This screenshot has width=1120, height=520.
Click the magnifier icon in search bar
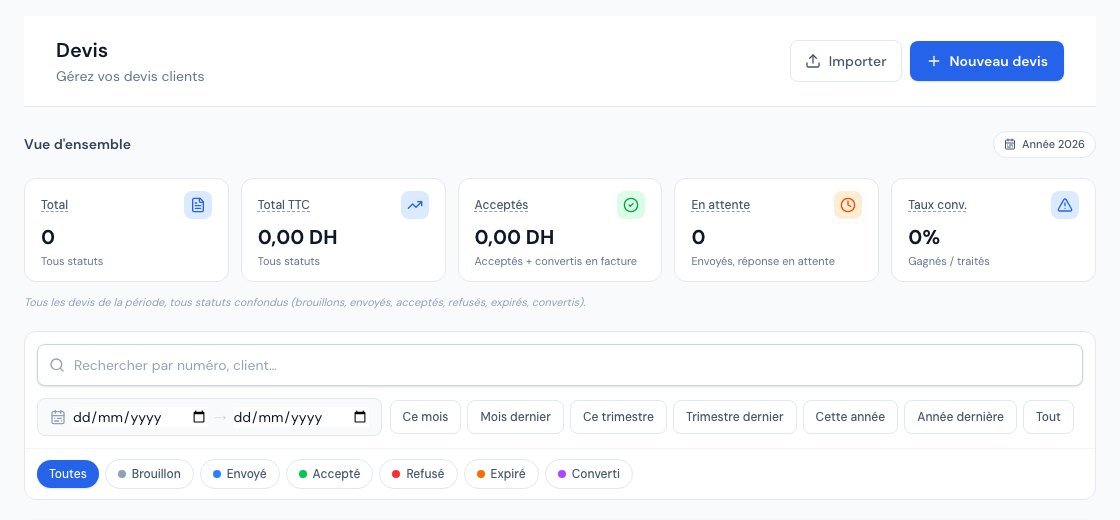(x=57, y=365)
